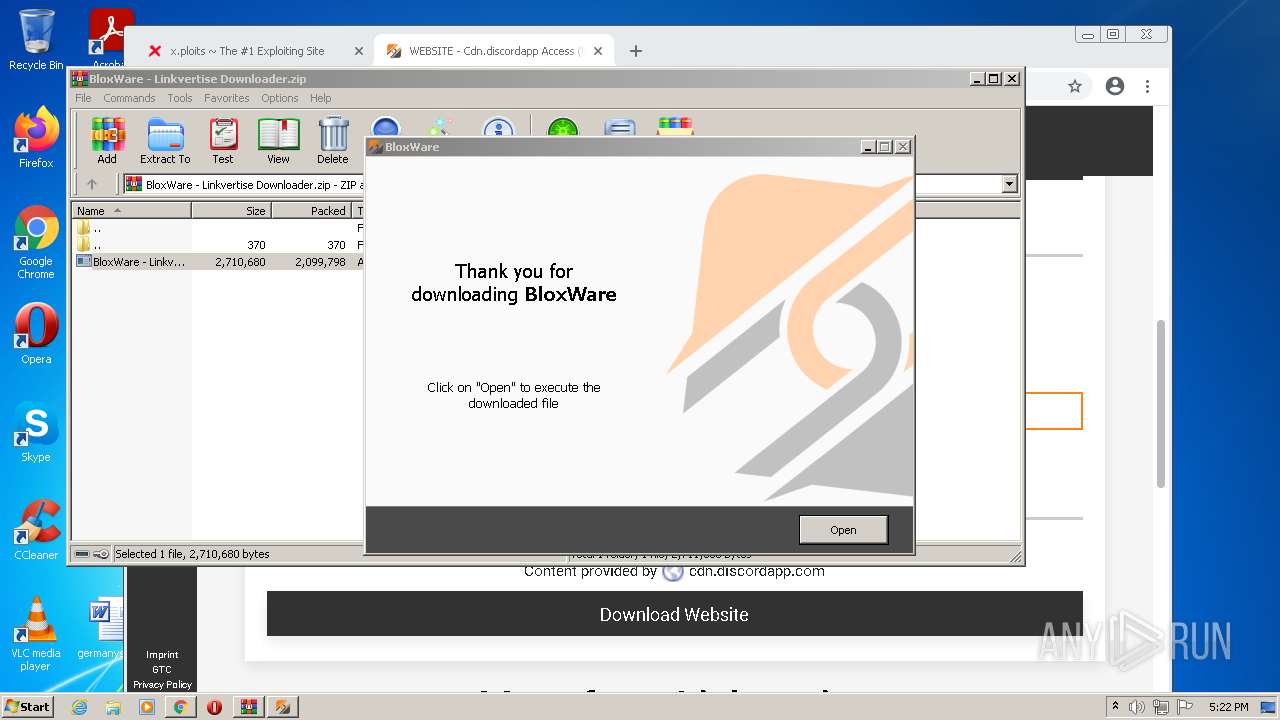Expand the archive path dropdown
This screenshot has width=1280, height=720.
point(1009,184)
